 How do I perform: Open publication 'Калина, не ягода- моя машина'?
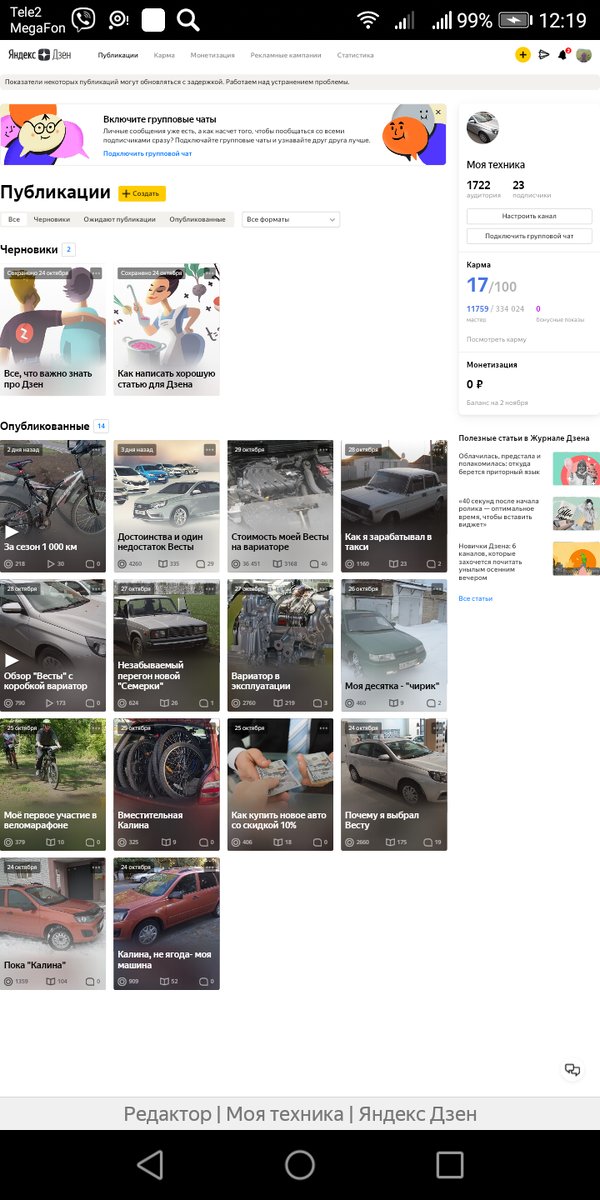point(167,923)
